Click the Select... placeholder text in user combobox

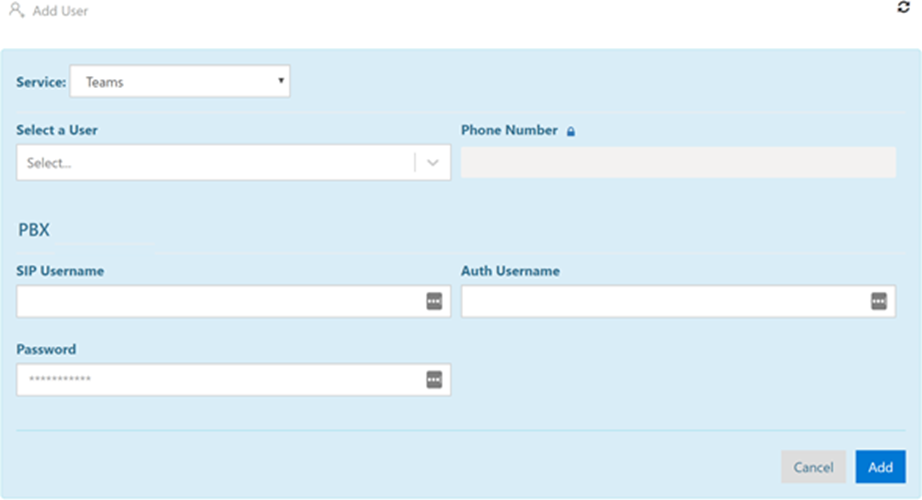(x=49, y=163)
